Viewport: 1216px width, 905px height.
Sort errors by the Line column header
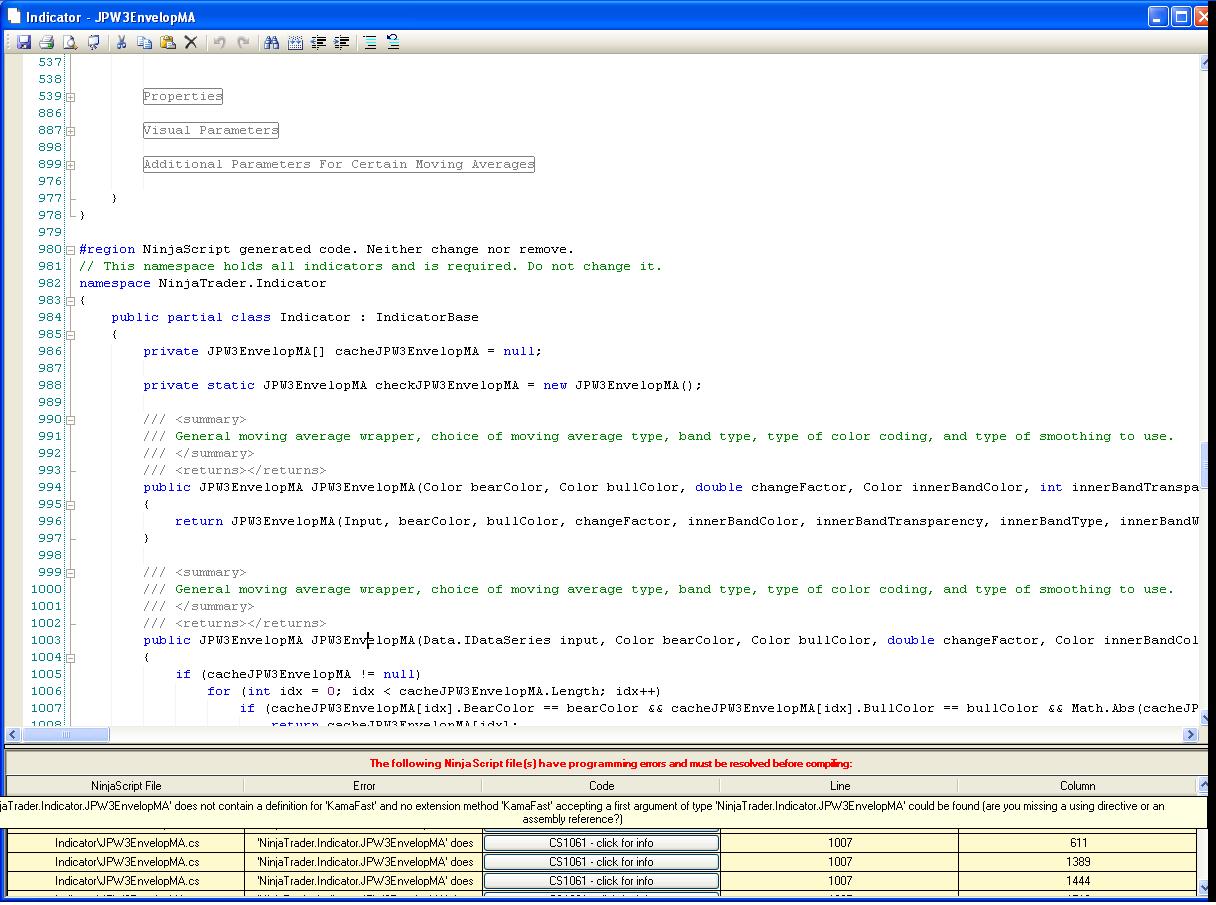tap(839, 786)
